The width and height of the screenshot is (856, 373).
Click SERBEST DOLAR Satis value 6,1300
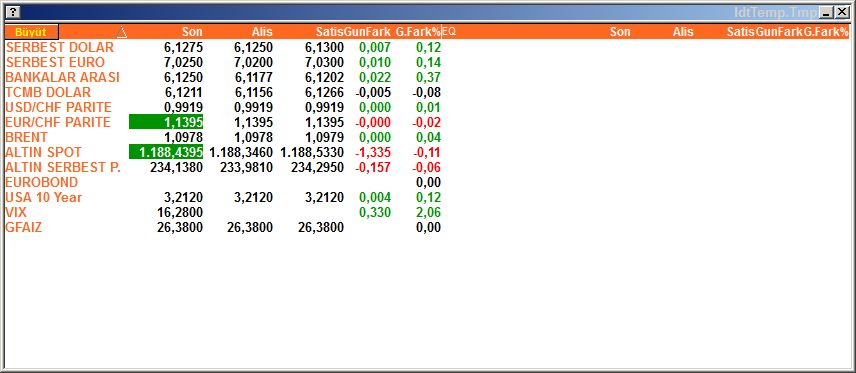coord(324,48)
